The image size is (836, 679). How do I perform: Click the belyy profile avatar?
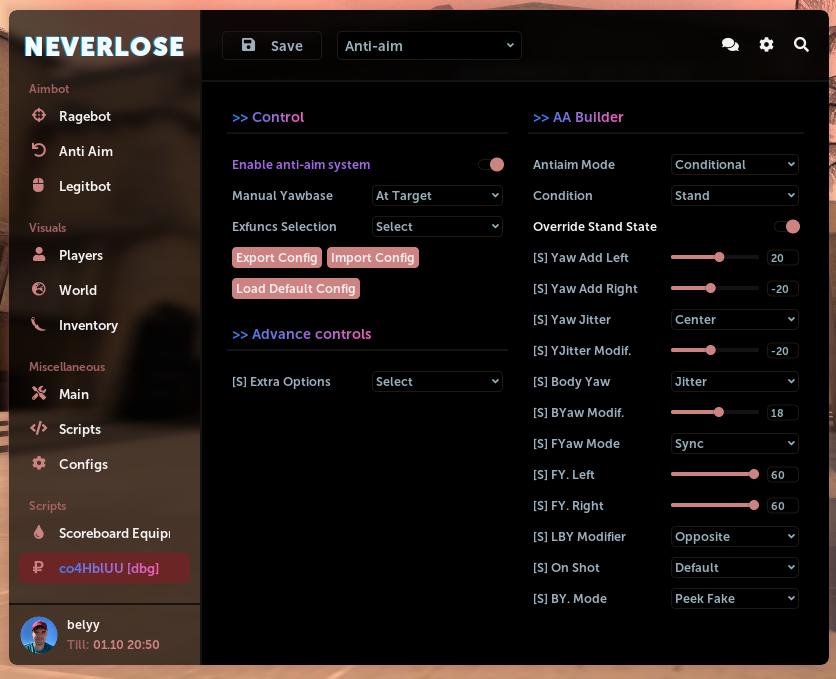(39, 634)
